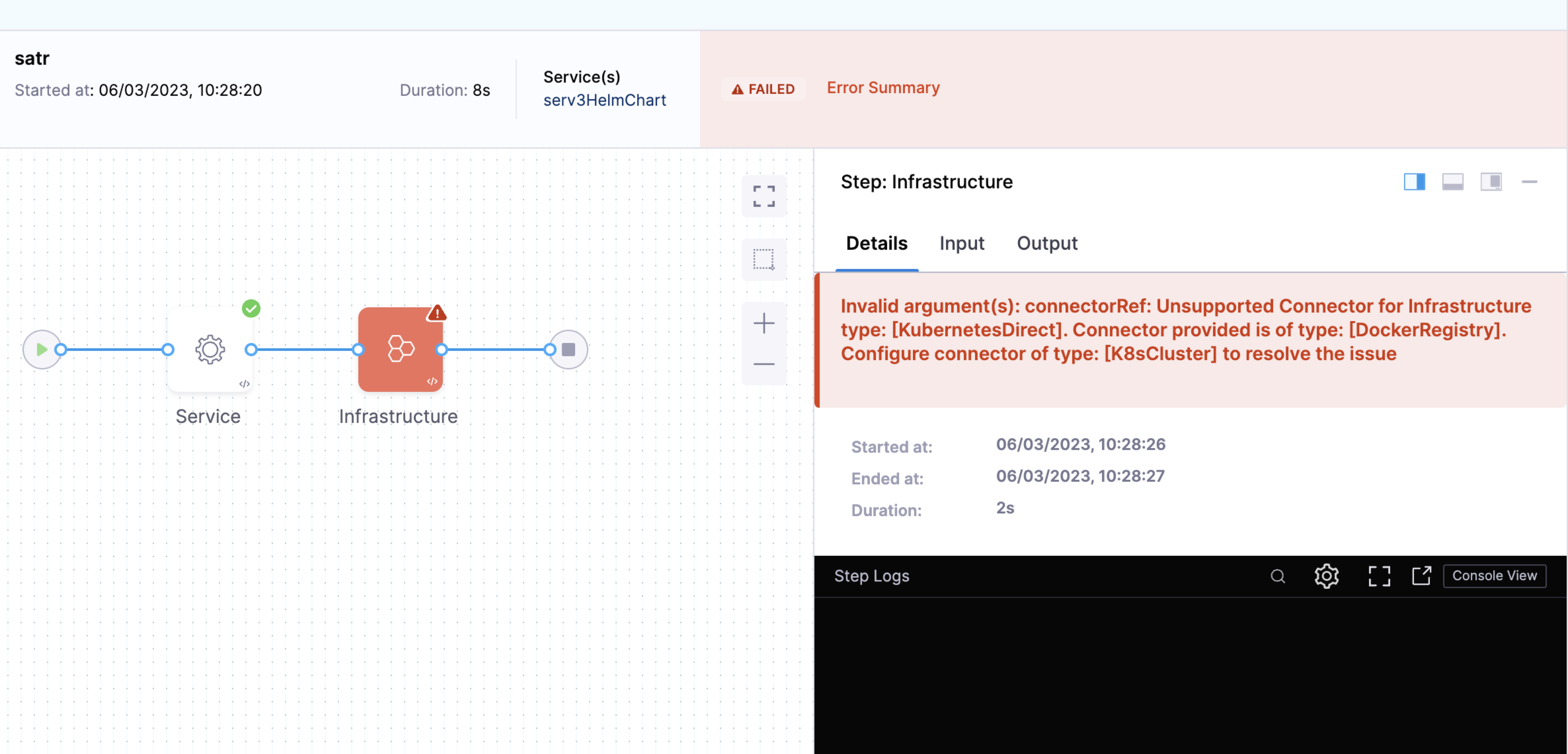The image size is (1568, 754).
Task: Expand Step Logs to fullscreen
Action: click(x=1379, y=576)
